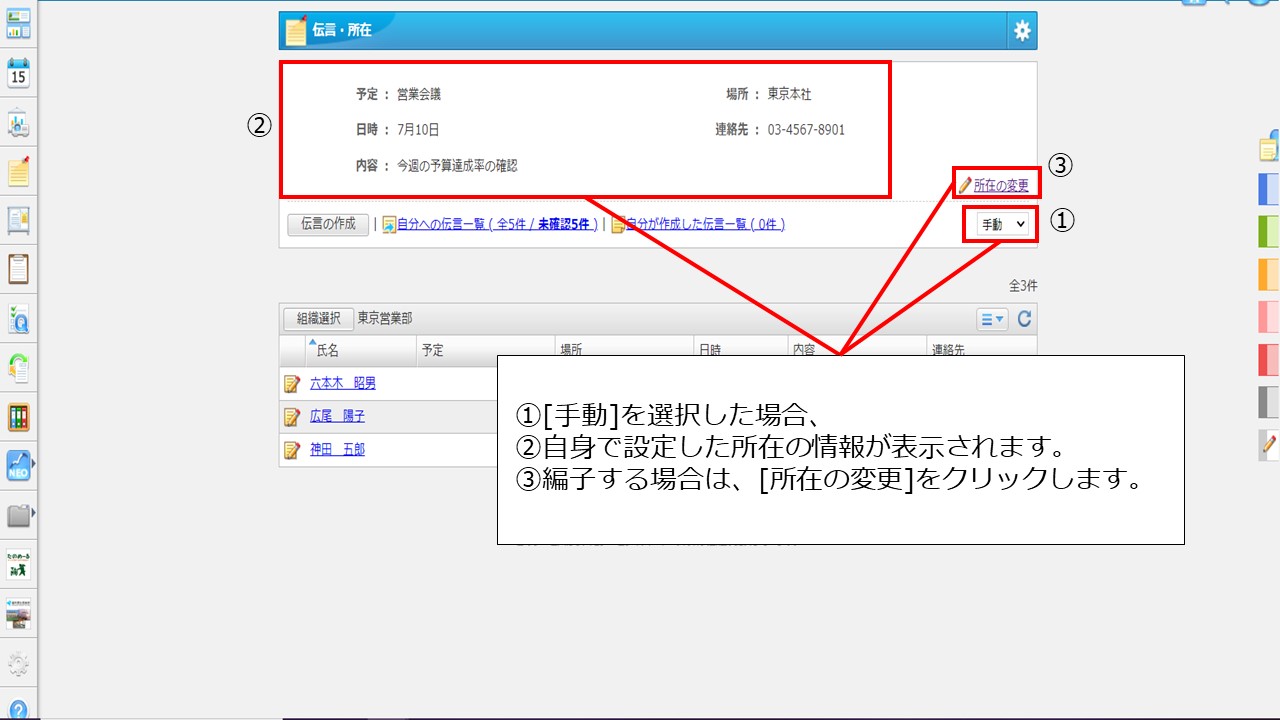Open 自分への伝言一覧 link
The height and width of the screenshot is (720, 1280).
[x=497, y=225]
